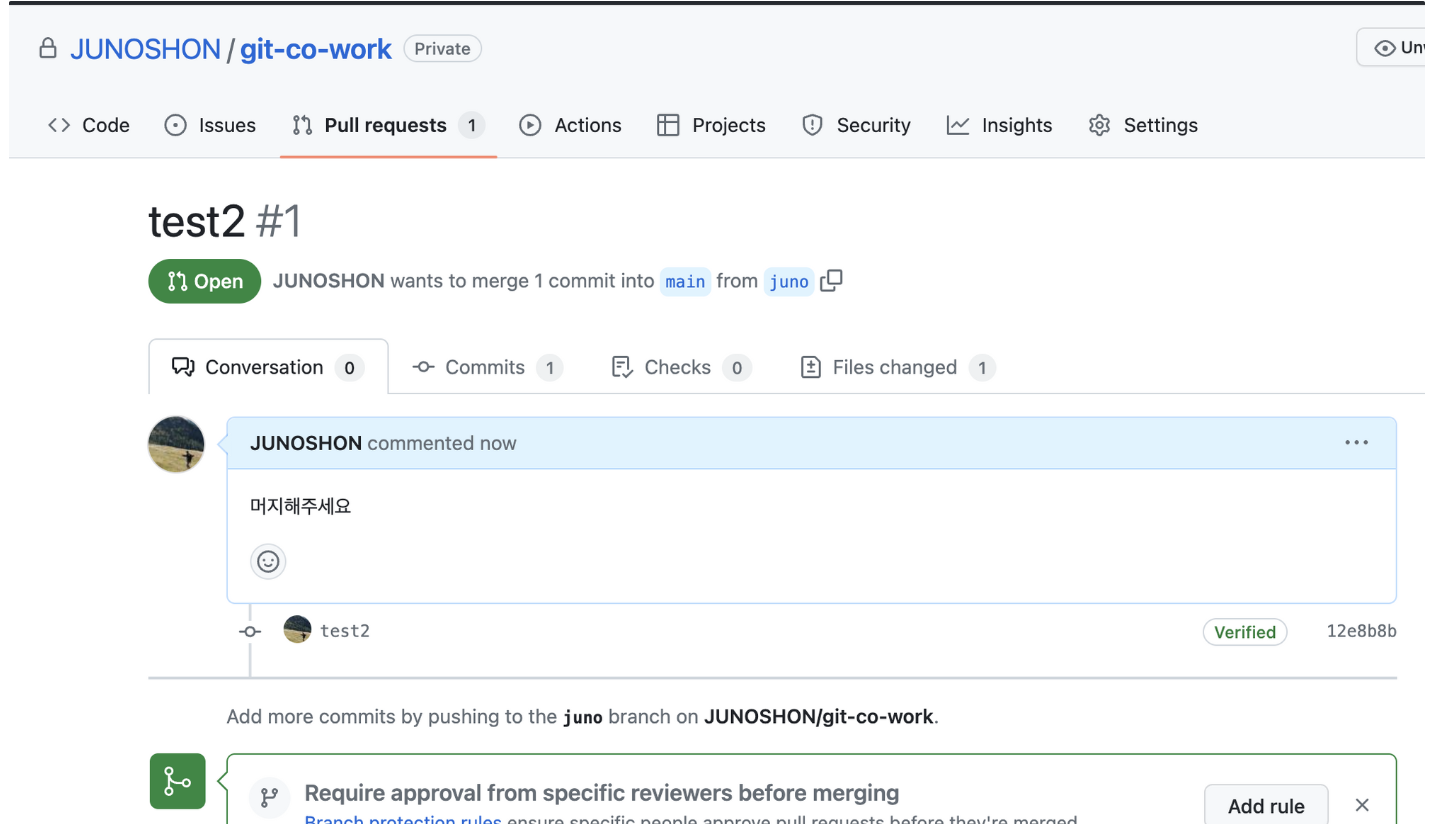Switch to the Conversation tab
Viewport: 1430px width, 824px height.
coord(268,367)
